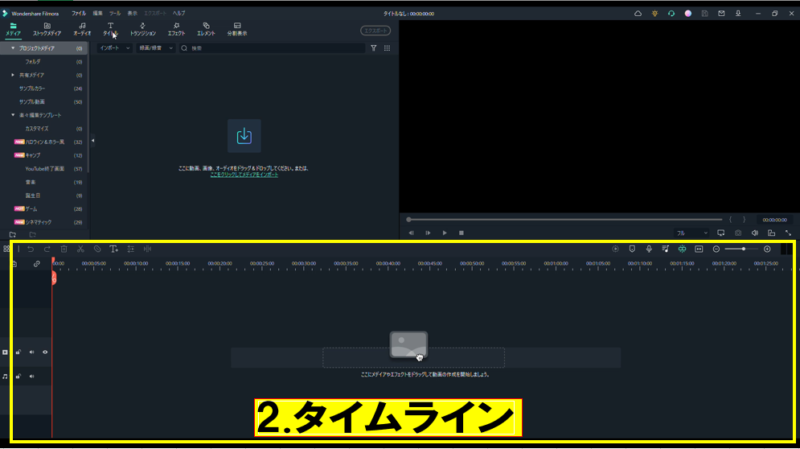Record voiceover with microphone icon
This screenshot has width=800, height=449.
coord(649,249)
